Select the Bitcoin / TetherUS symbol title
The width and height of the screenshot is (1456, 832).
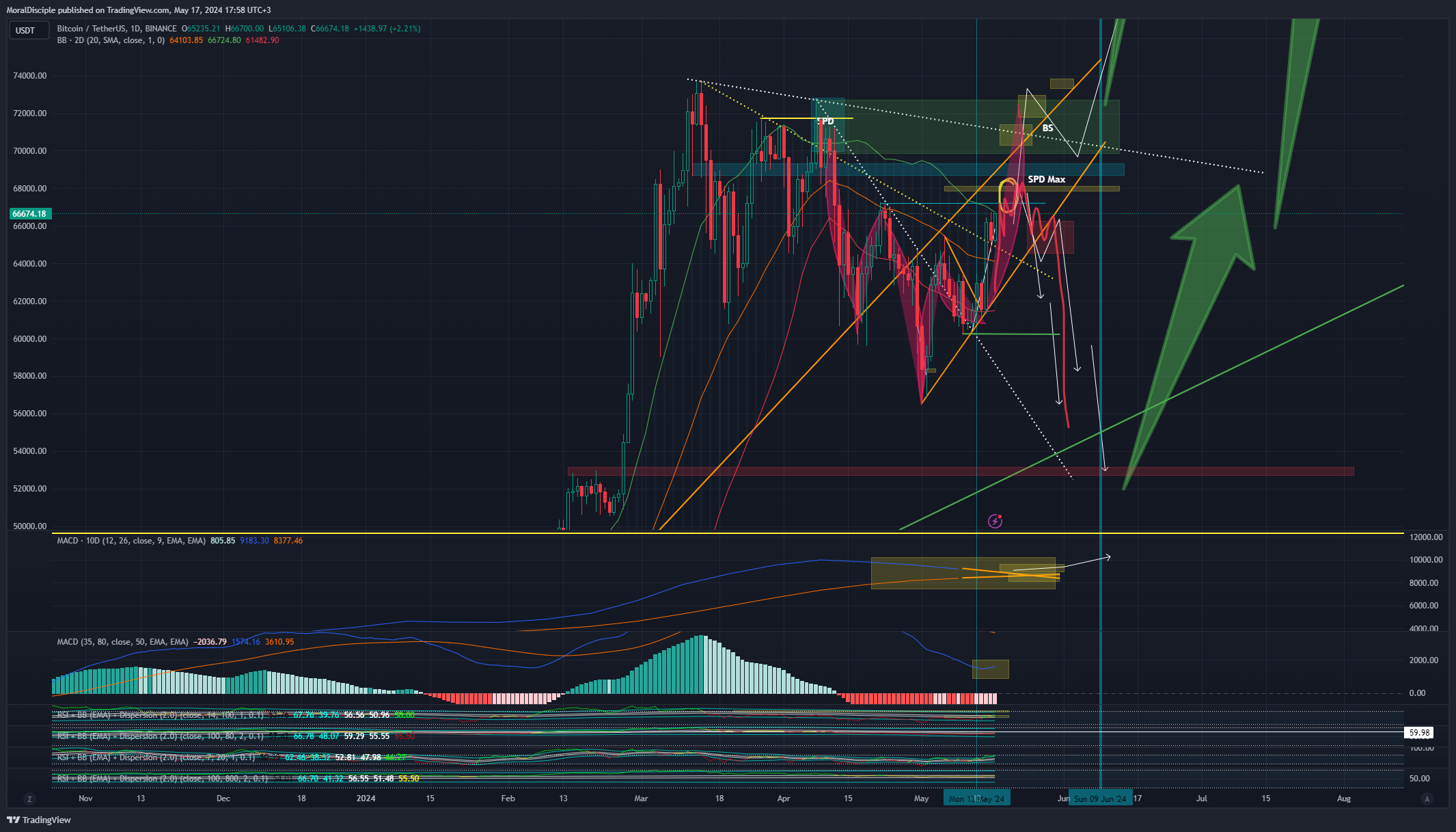(x=117, y=29)
